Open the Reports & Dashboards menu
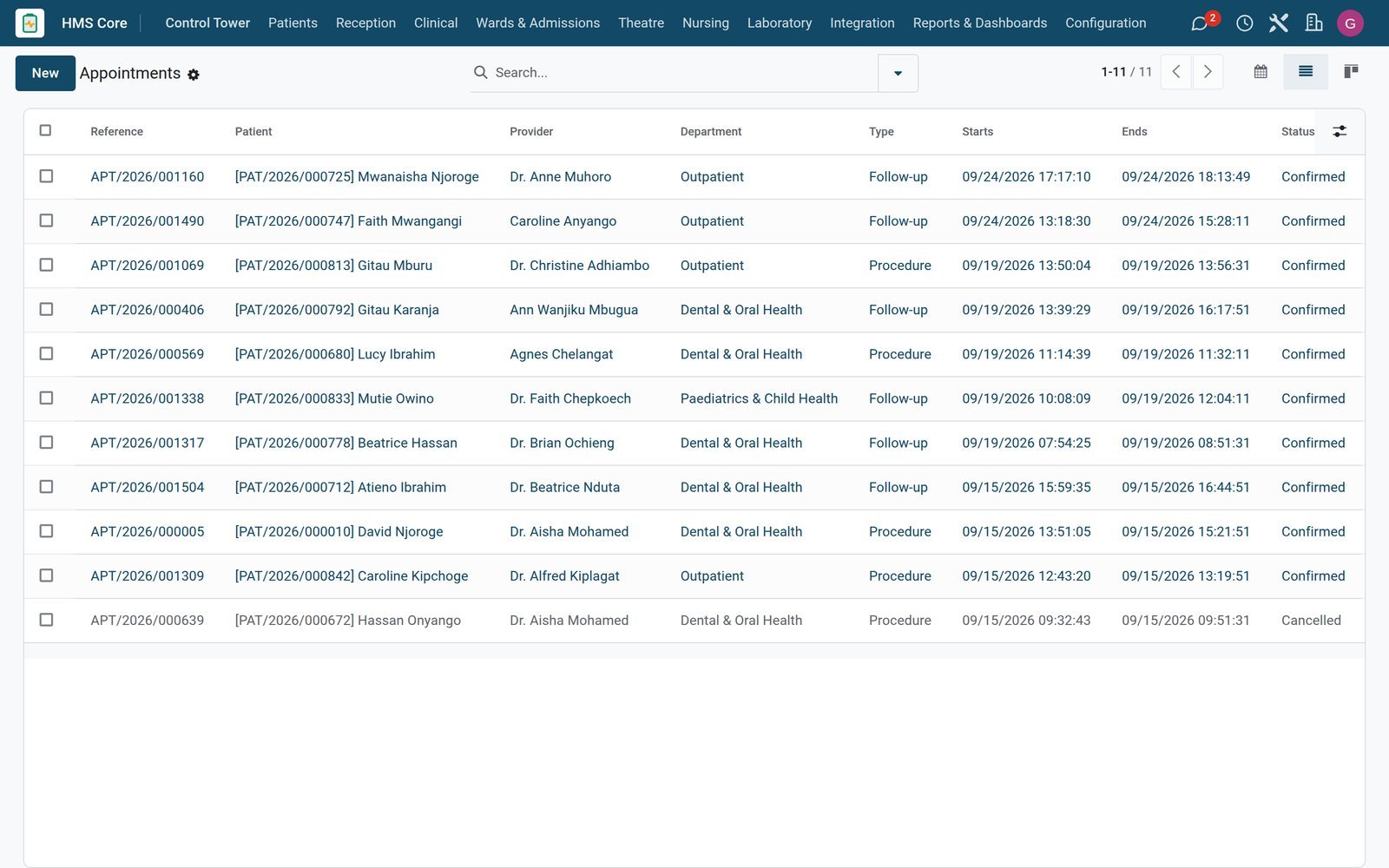Viewport: 1389px width, 868px height. (979, 23)
